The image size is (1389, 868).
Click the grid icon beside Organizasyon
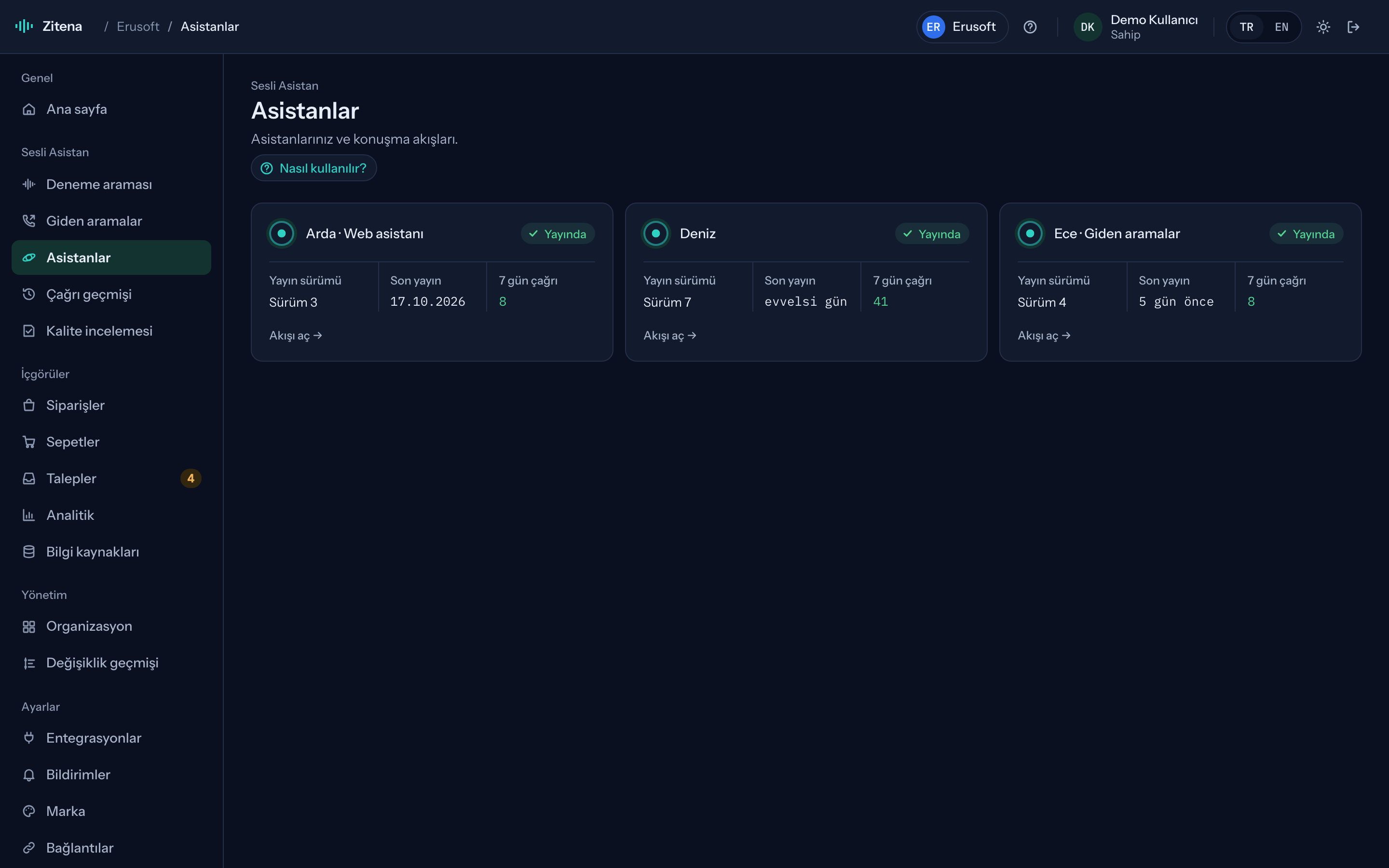[x=29, y=626]
